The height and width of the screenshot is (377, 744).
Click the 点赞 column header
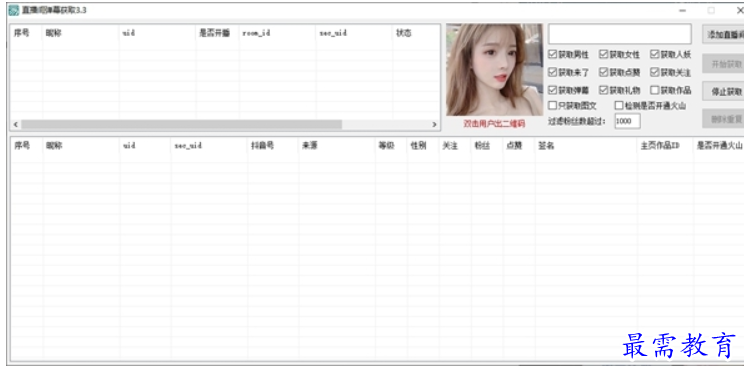pos(519,146)
